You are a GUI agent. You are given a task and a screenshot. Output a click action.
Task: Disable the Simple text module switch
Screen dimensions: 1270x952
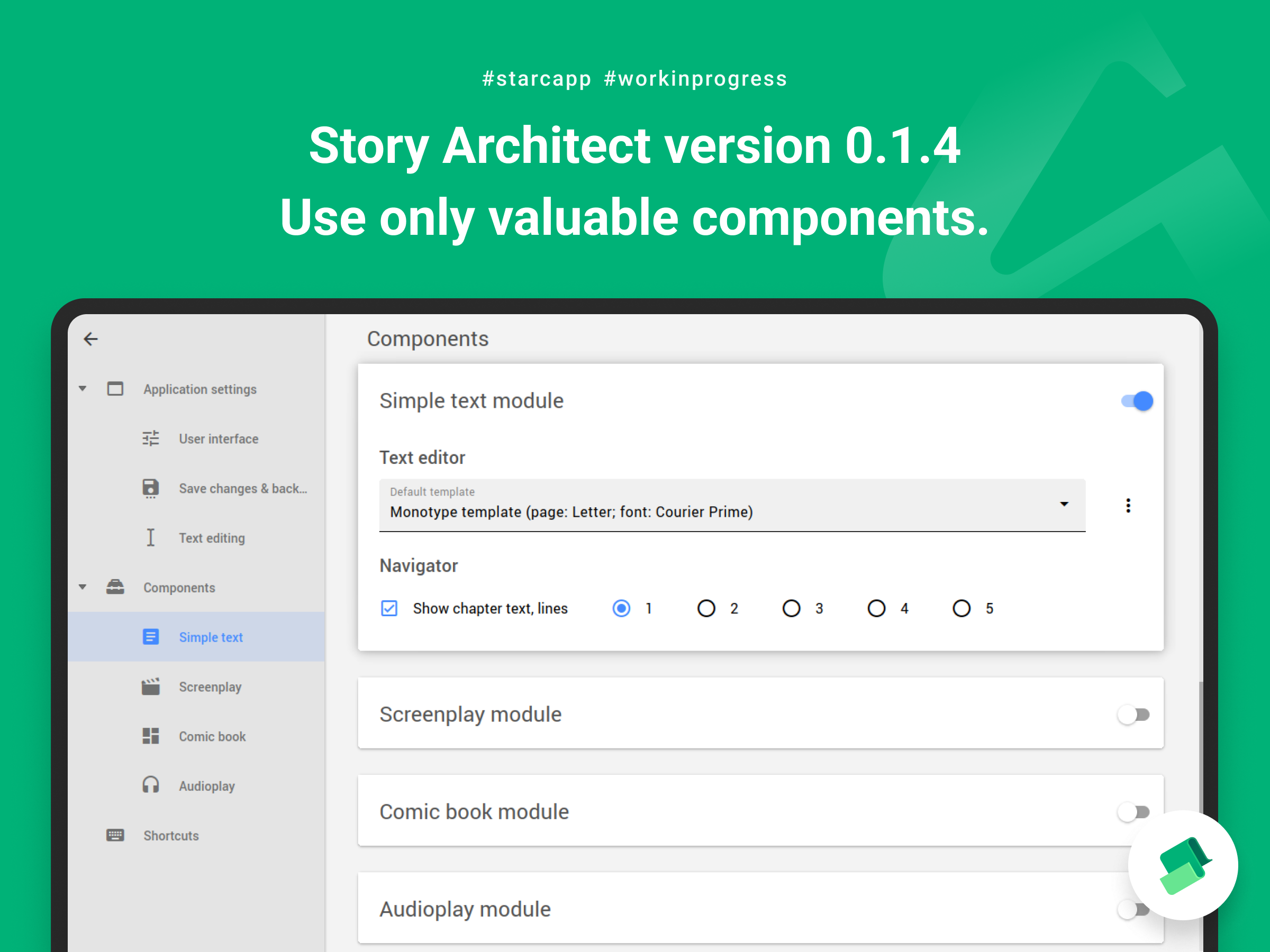point(1137,401)
